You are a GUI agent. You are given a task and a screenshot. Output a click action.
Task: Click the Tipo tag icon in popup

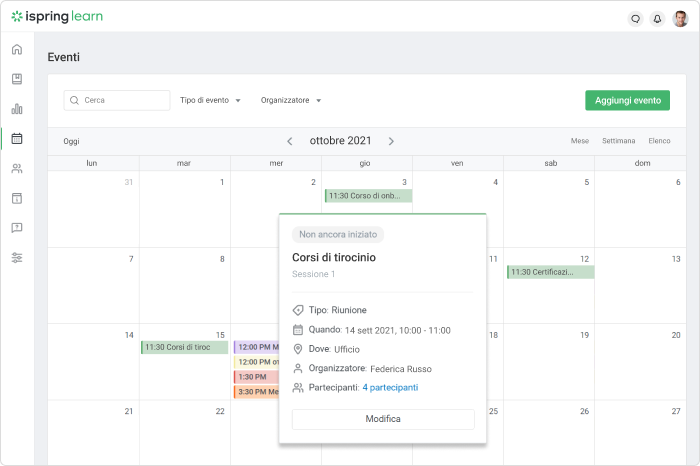pos(298,310)
